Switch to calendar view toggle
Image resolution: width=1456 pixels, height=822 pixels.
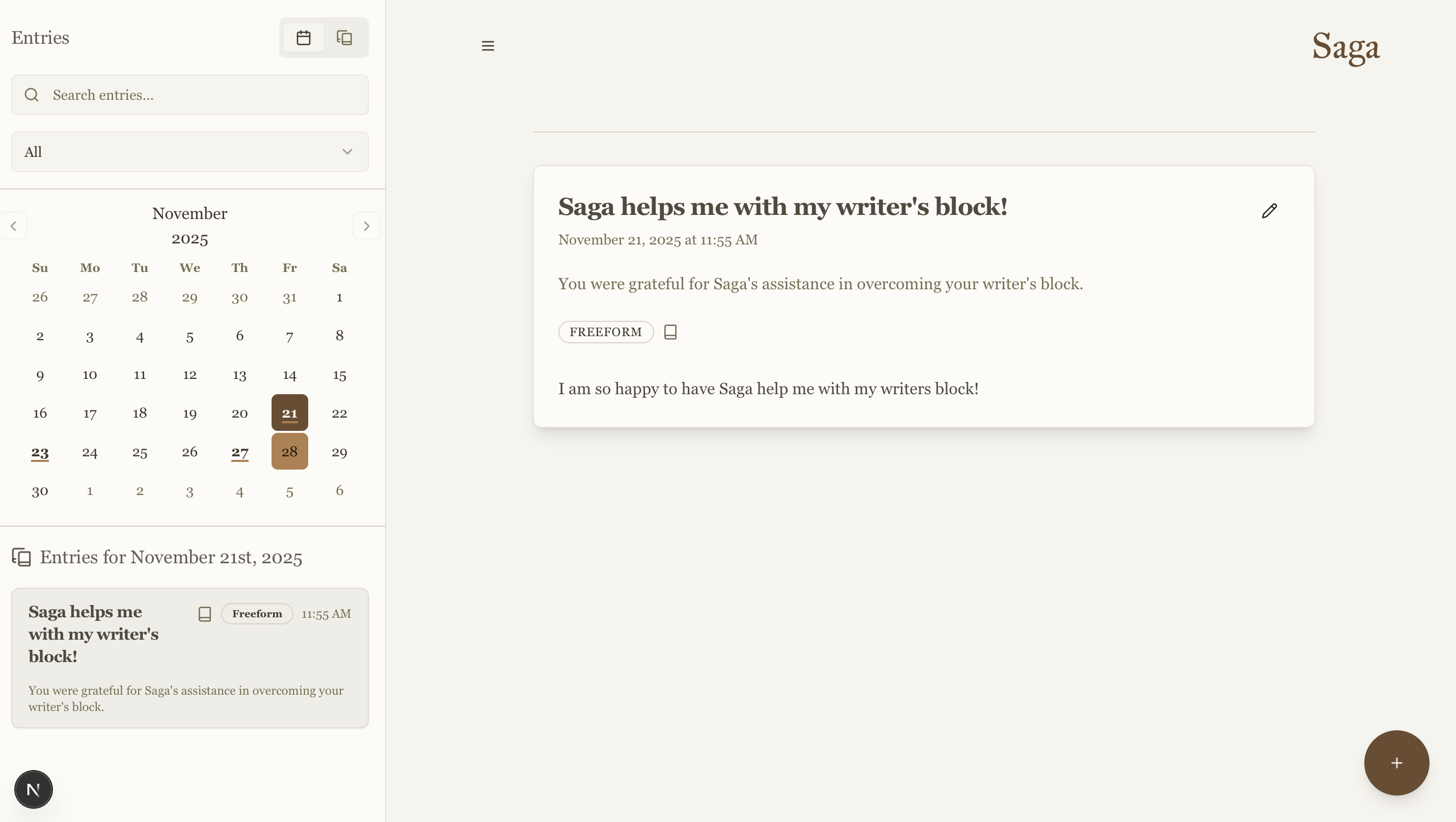point(304,38)
